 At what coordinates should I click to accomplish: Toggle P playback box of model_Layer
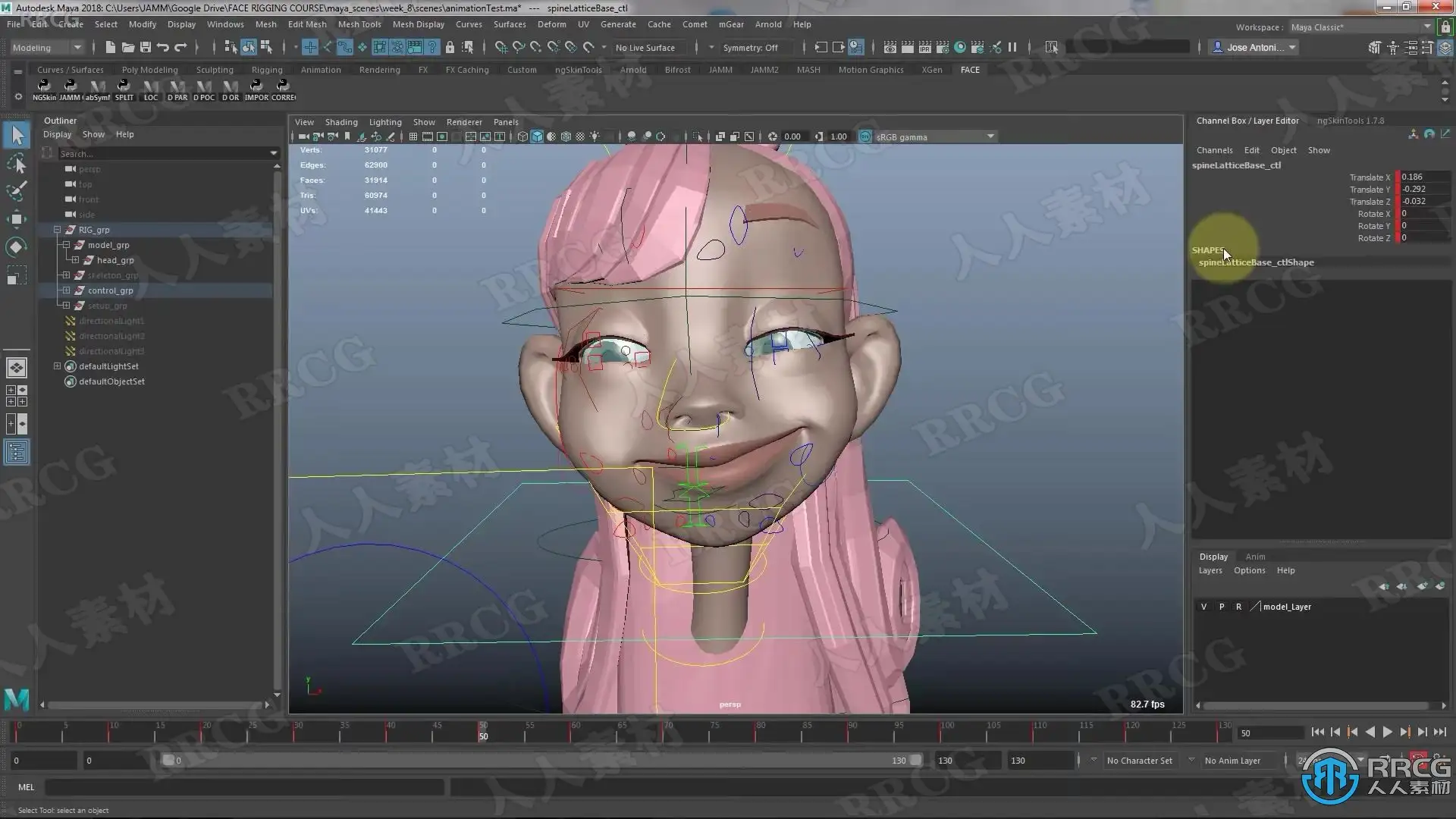(1221, 607)
